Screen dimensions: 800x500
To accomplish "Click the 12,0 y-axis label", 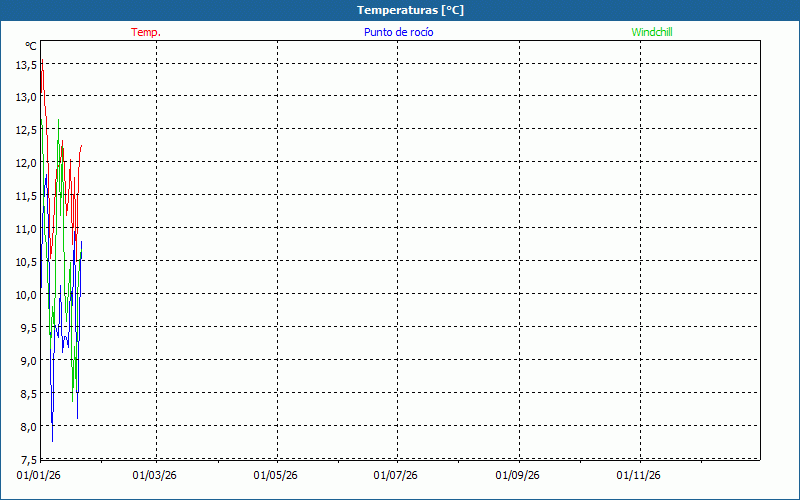I will [26, 163].
